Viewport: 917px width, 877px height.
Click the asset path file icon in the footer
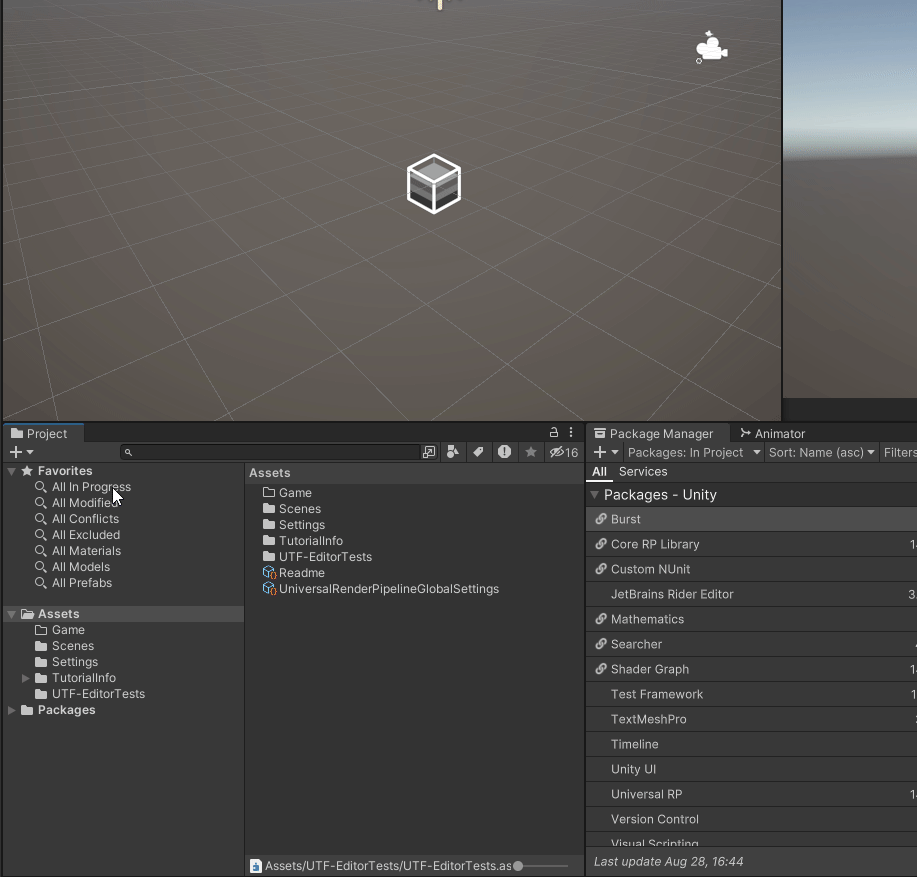click(256, 866)
